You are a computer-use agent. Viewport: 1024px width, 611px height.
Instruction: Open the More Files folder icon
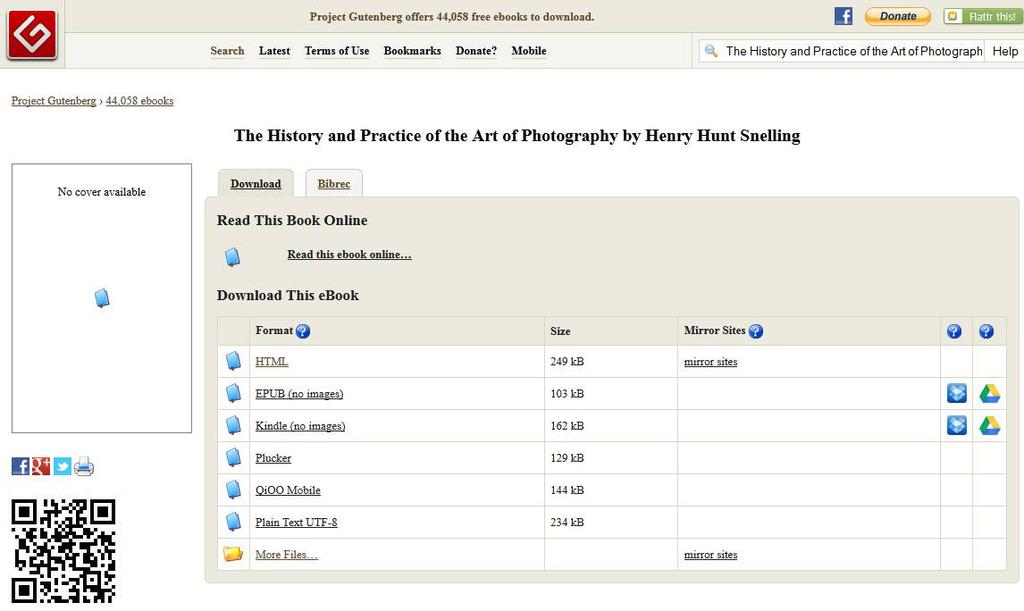233,554
